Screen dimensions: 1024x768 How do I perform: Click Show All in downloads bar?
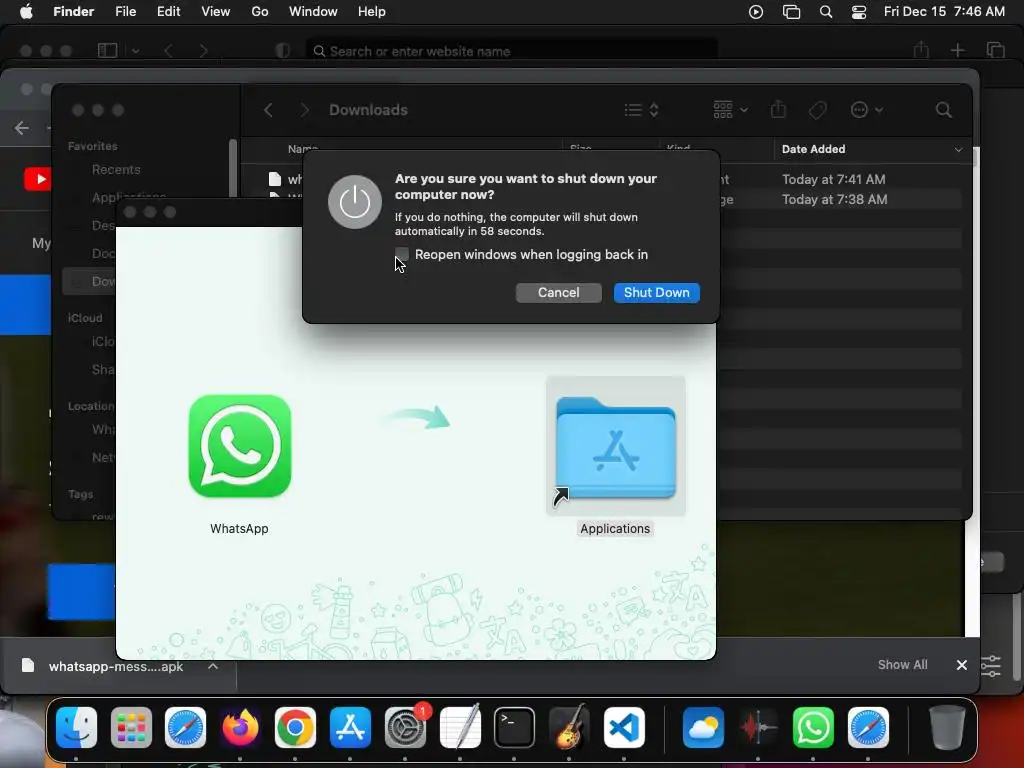click(x=903, y=665)
